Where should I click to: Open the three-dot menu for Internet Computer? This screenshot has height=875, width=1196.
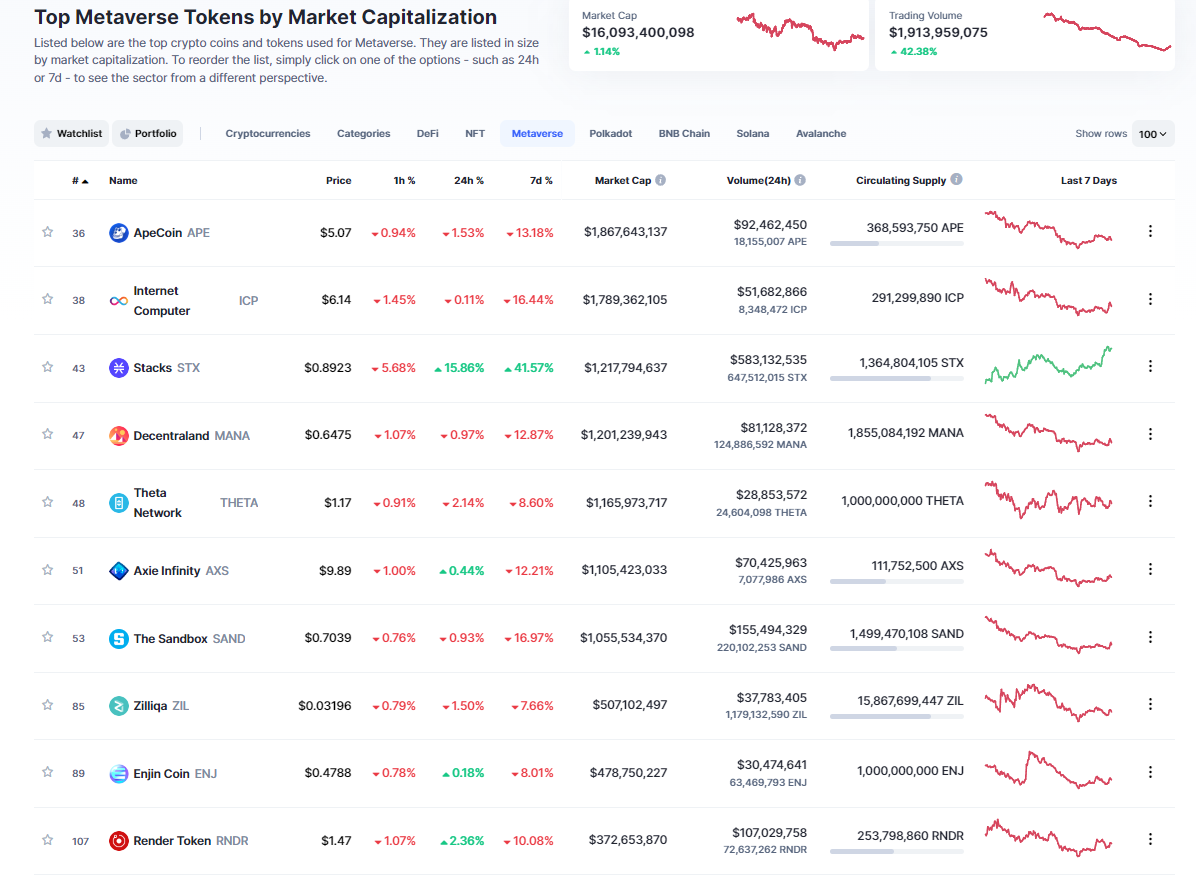point(1150,299)
